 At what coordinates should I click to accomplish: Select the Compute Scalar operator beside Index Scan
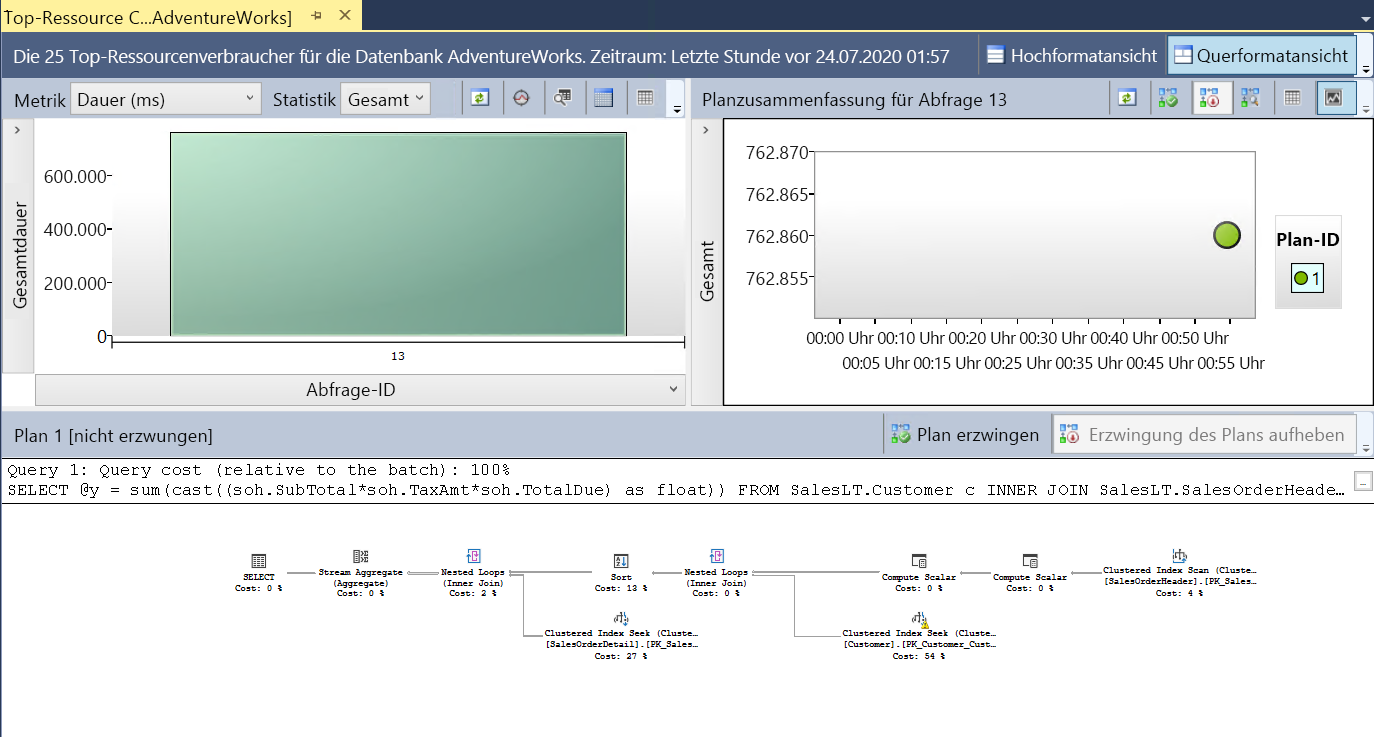[1030, 573]
